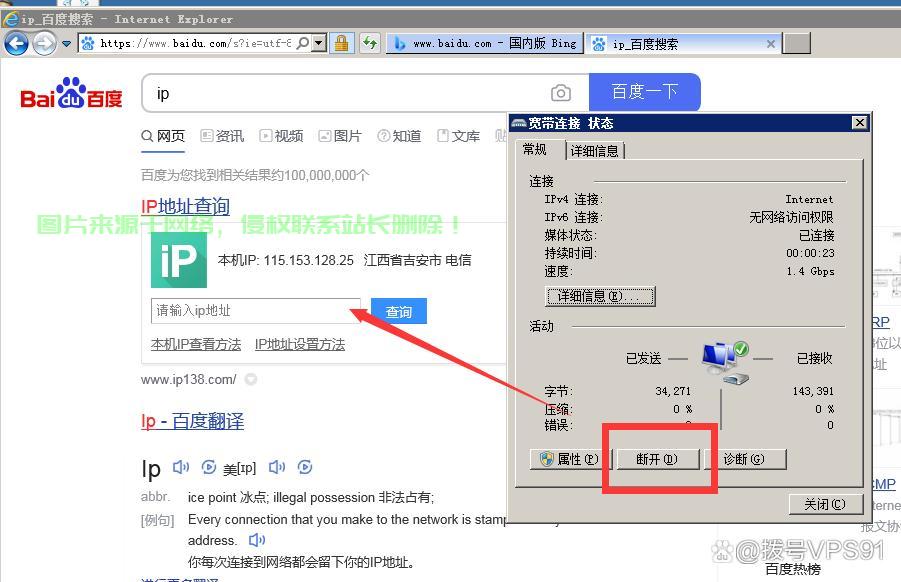The image size is (901, 582).
Task: Click the 断开(D) disconnect button
Action: pos(657,459)
